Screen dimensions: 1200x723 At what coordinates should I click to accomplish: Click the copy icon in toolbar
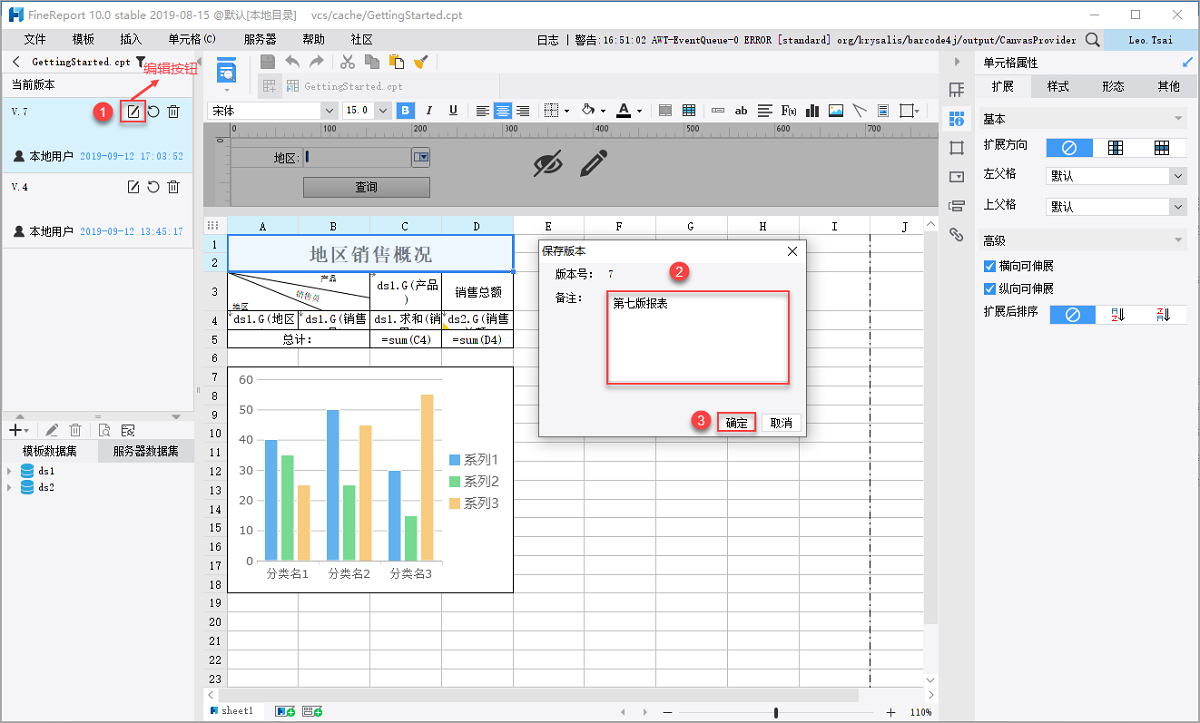372,62
